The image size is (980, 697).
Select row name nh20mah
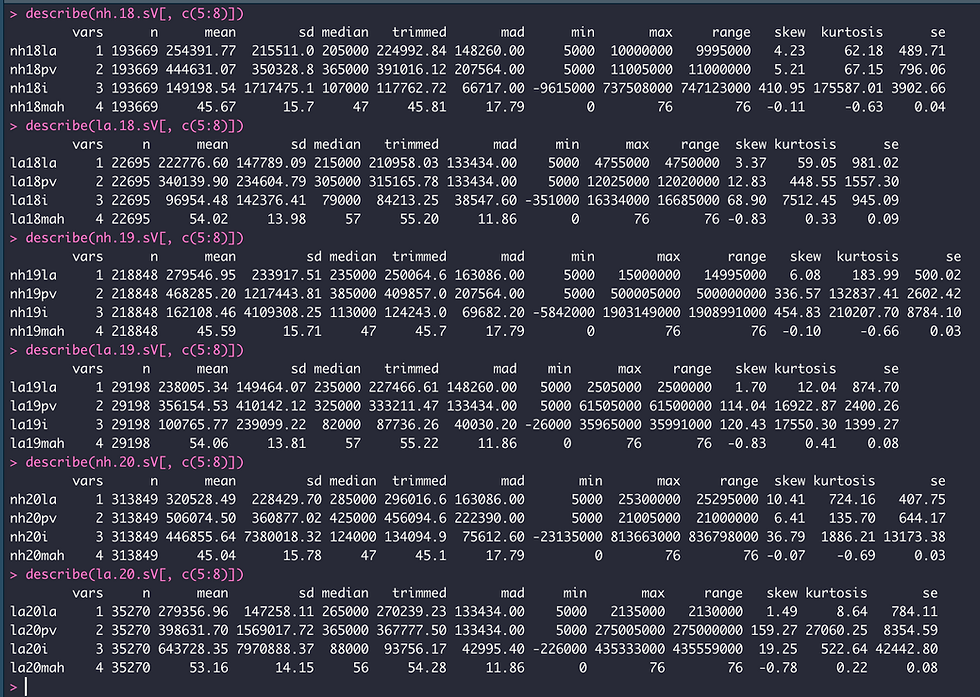pos(37,556)
